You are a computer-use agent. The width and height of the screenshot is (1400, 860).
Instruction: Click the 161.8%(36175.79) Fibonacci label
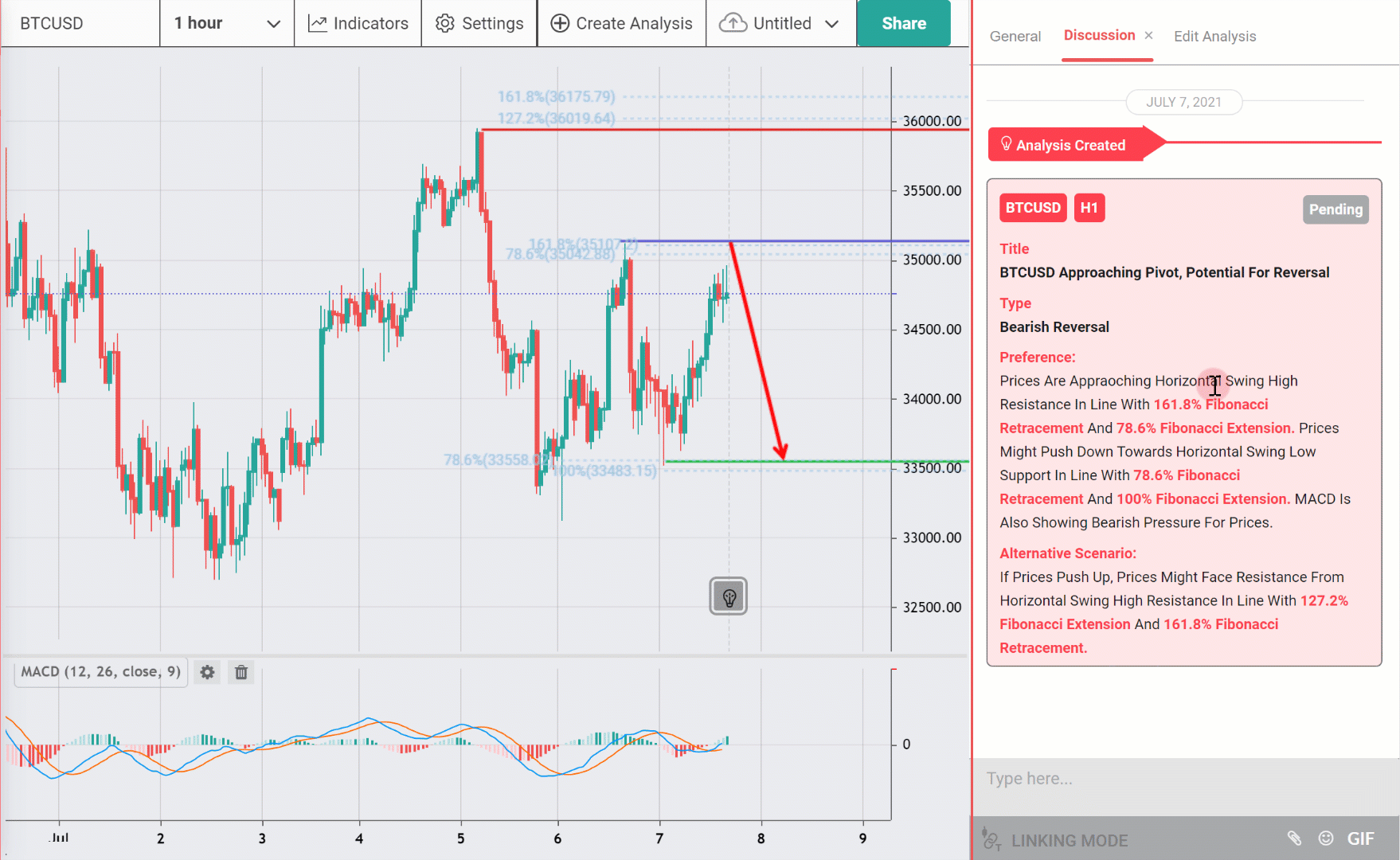pyautogui.click(x=556, y=96)
